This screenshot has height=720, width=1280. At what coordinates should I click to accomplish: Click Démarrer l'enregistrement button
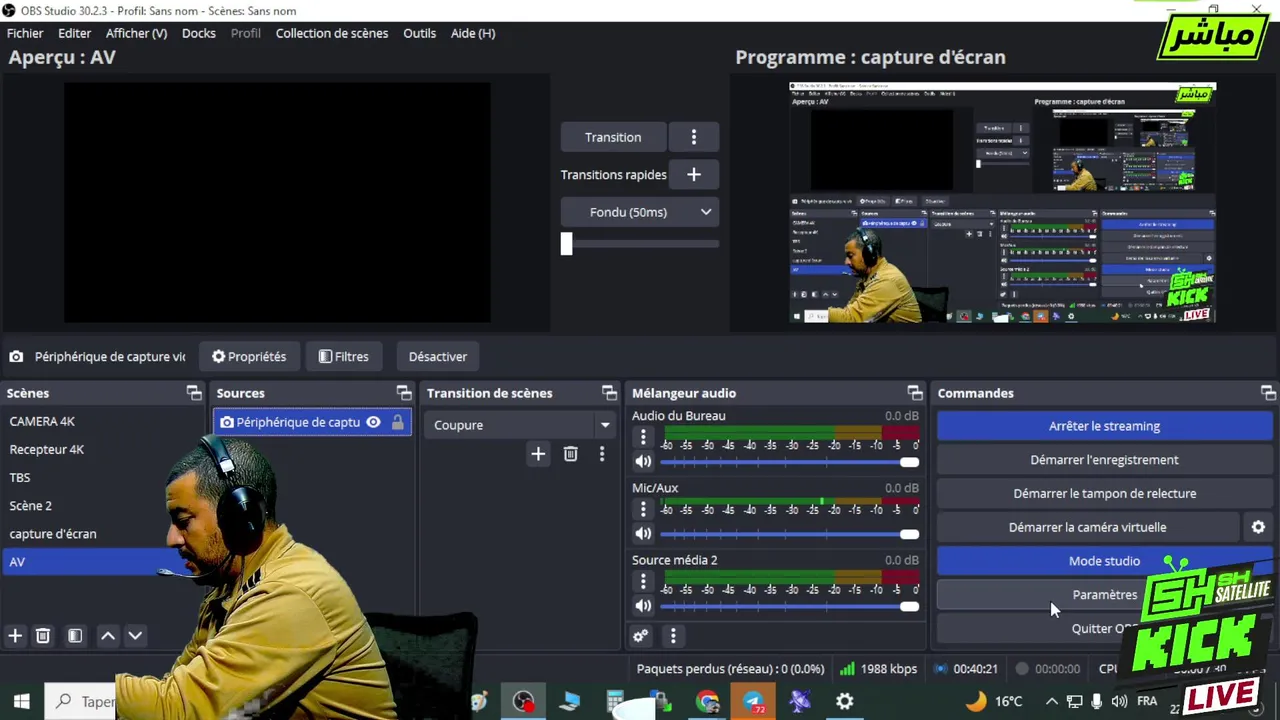pos(1104,460)
